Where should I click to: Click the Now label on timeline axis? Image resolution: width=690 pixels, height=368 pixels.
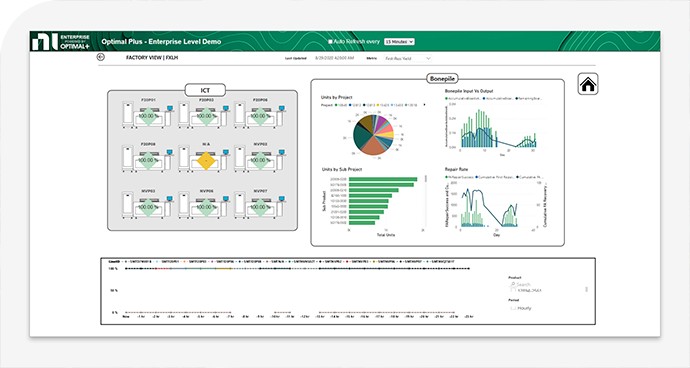tap(126, 316)
